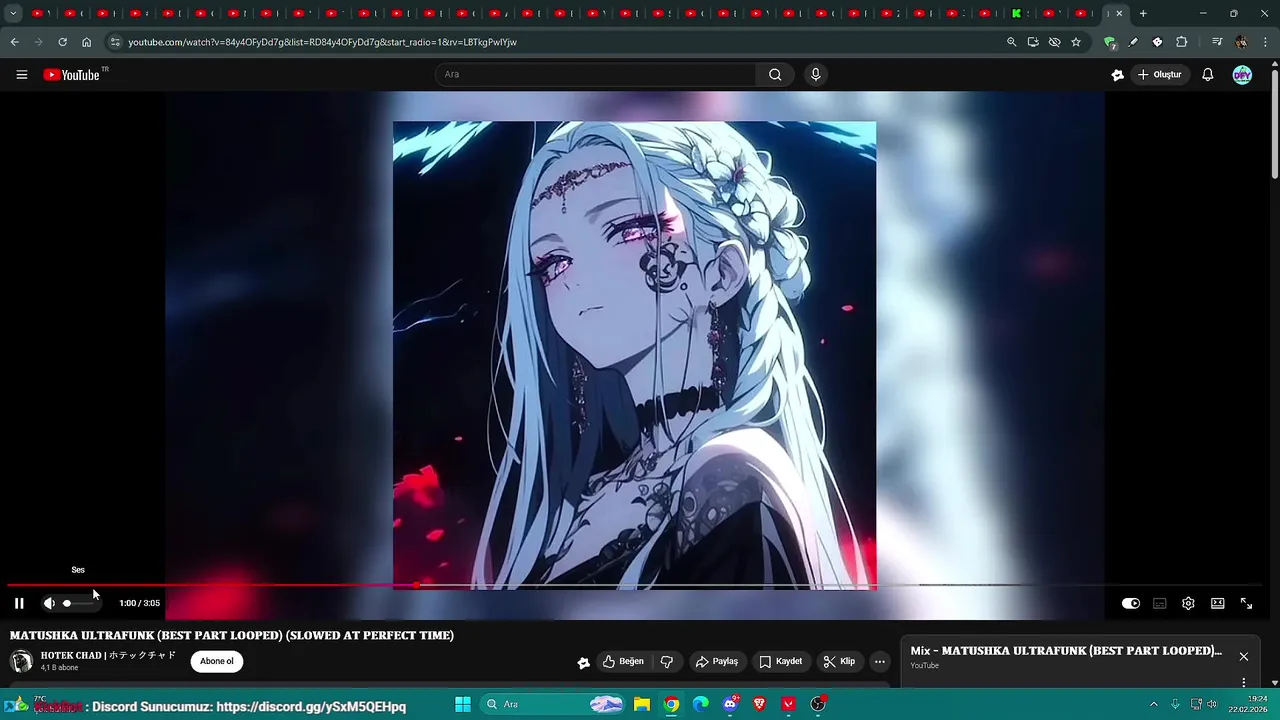Open the Chrome profile avatar
Screen dimensions: 1280x720
coord(1241,42)
